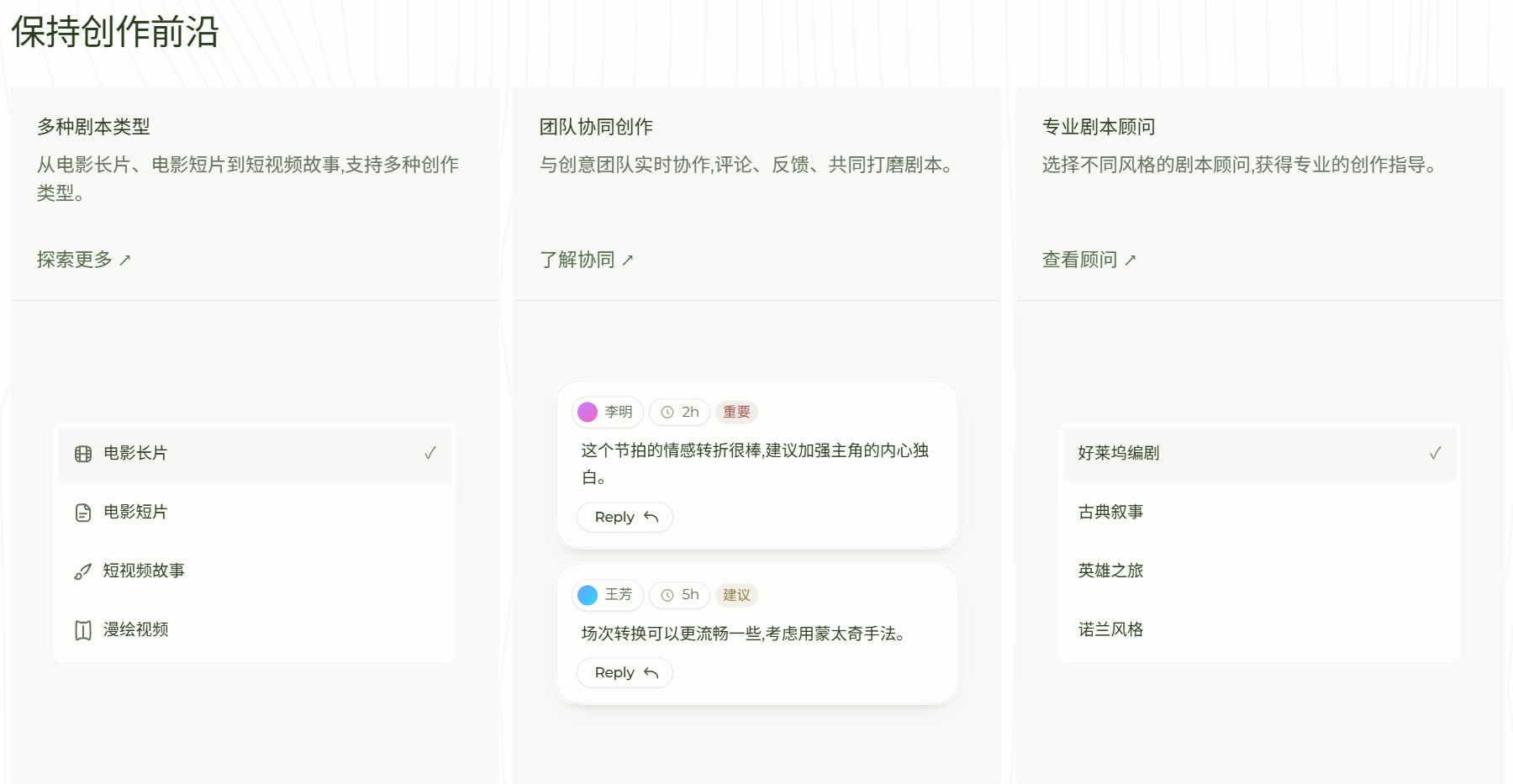Toggle the checkmark on 电影长片
This screenshot has height=784, width=1513.
pos(430,453)
